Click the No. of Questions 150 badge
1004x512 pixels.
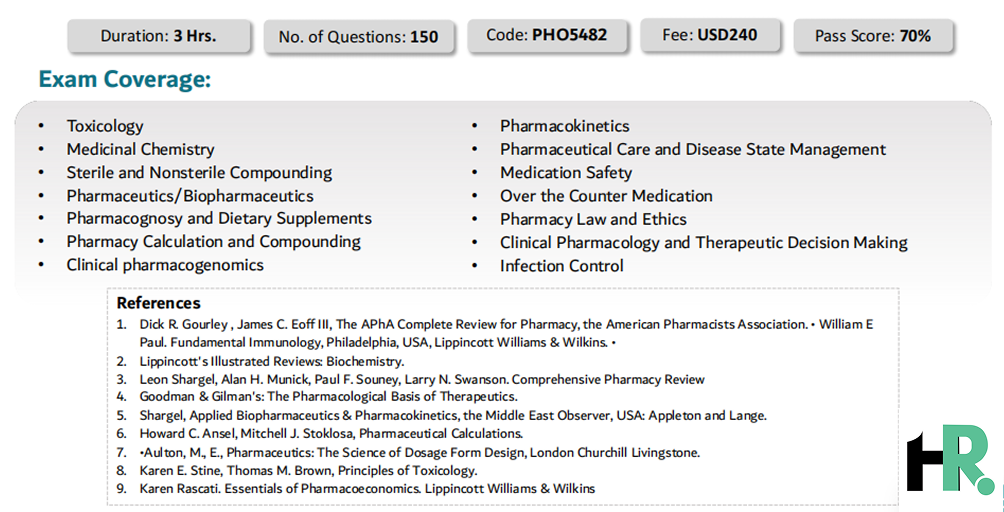359,37
